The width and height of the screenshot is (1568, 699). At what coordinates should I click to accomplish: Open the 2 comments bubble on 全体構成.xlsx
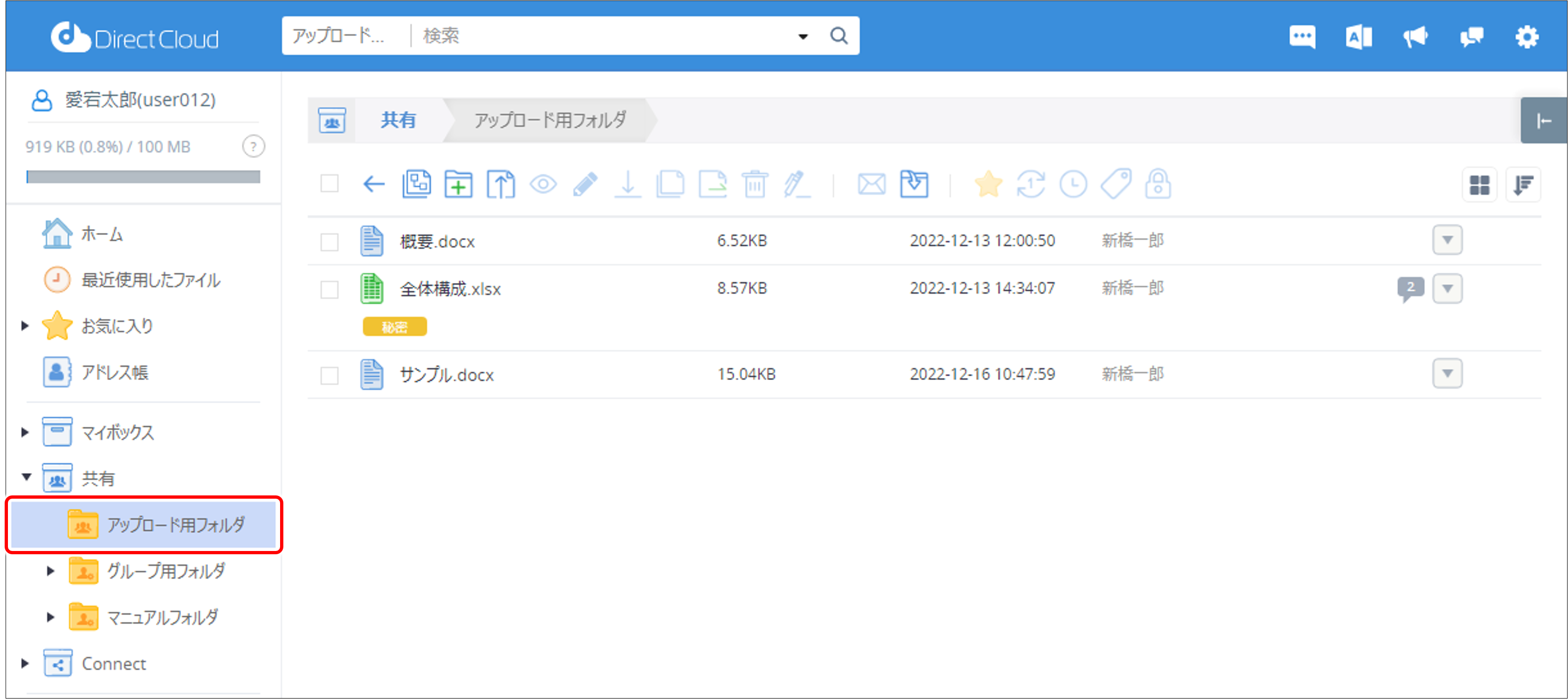1410,289
